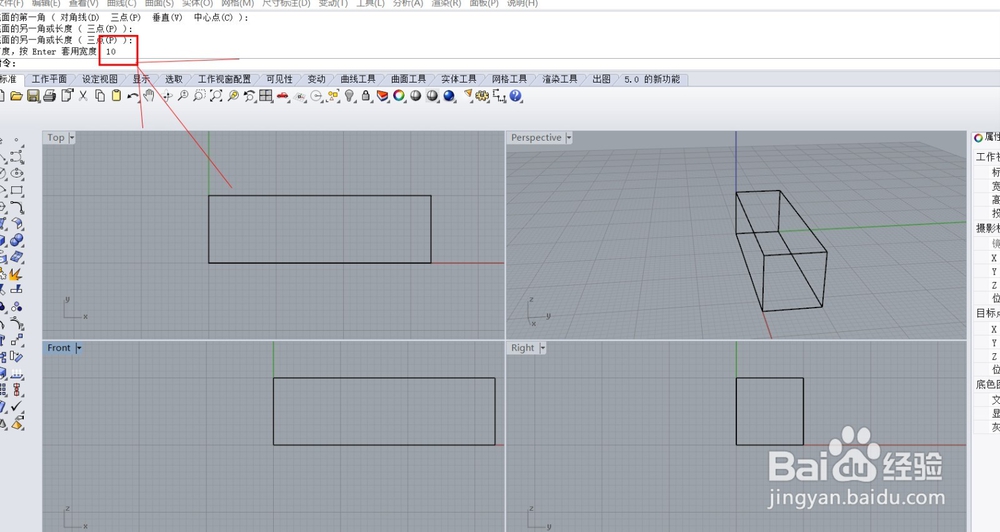This screenshot has width=1000, height=532.
Task: Click the four-viewport layout icon
Action: coord(266,96)
